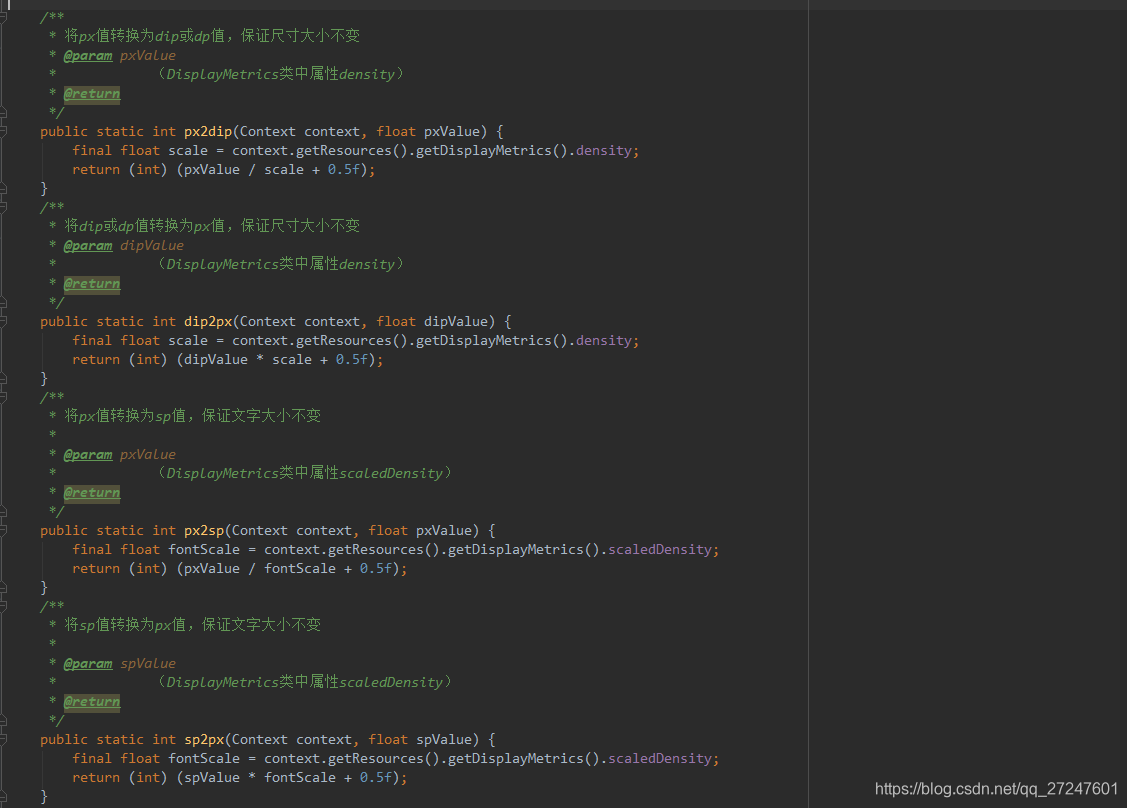This screenshot has height=808, width=1127.
Task: Click 'pxValue' parameter in px2dip signature
Action: [451, 132]
